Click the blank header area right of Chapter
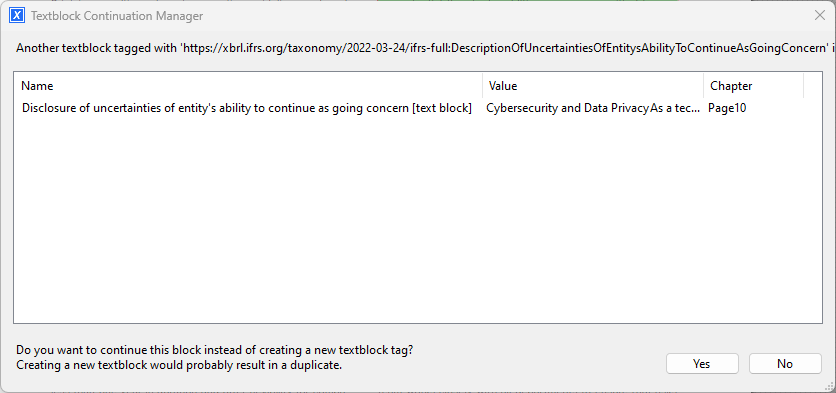 click(x=813, y=86)
